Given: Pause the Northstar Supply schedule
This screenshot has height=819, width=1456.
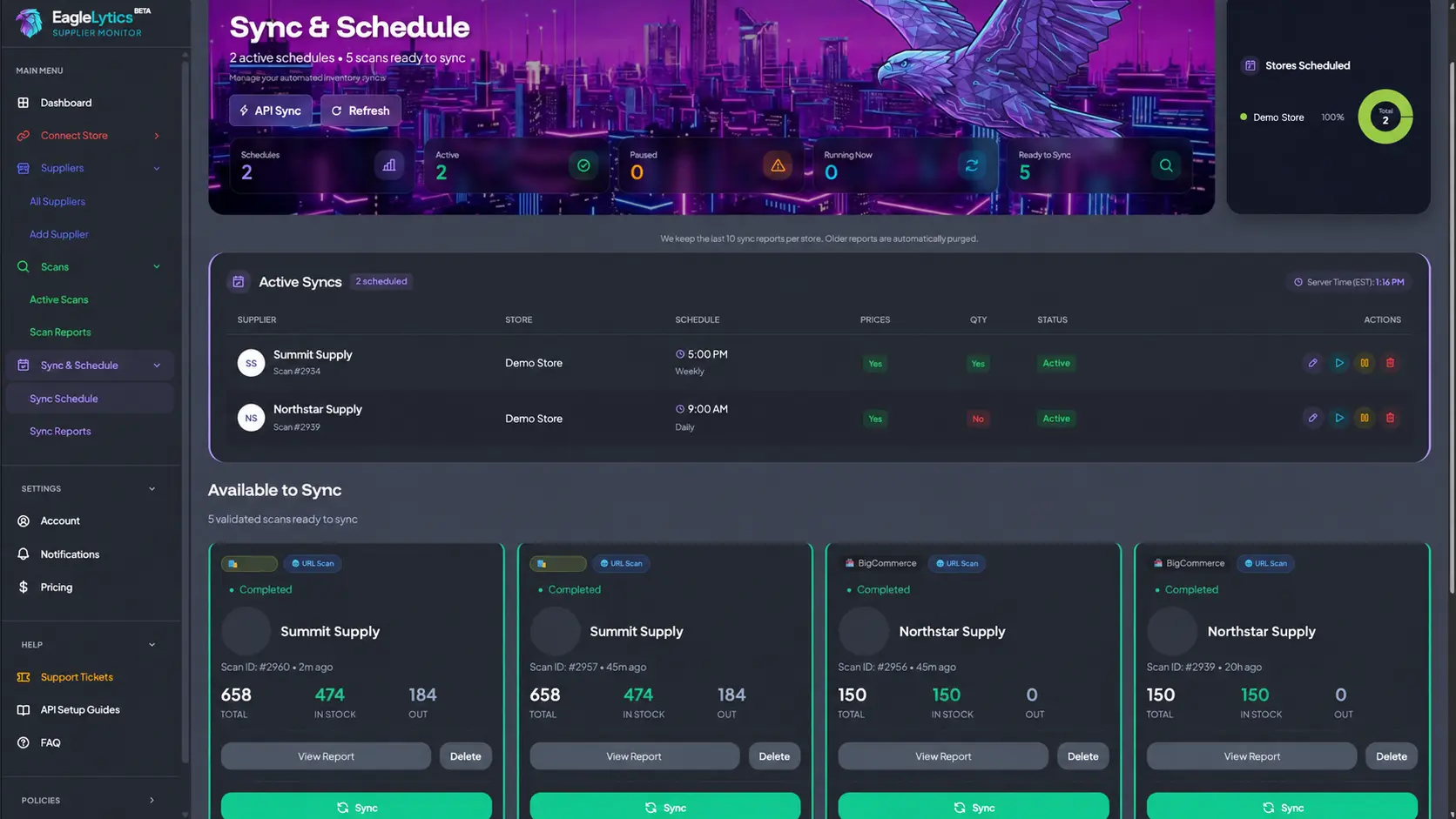Looking at the screenshot, I should (x=1365, y=418).
